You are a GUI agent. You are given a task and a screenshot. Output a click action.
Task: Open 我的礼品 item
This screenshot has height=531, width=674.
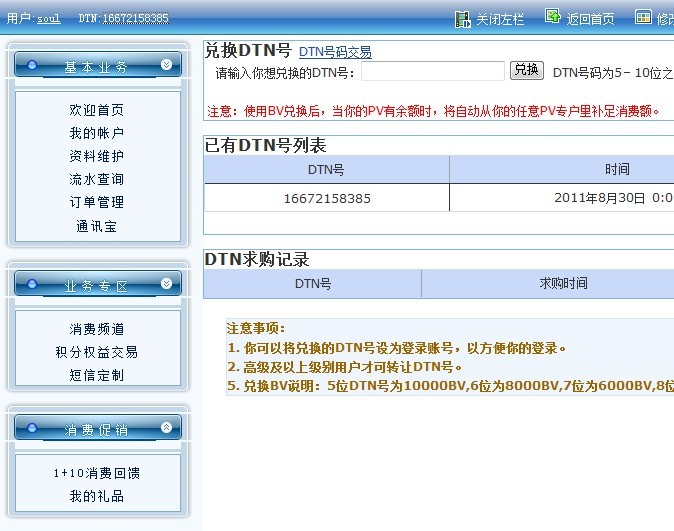[x=97, y=496]
